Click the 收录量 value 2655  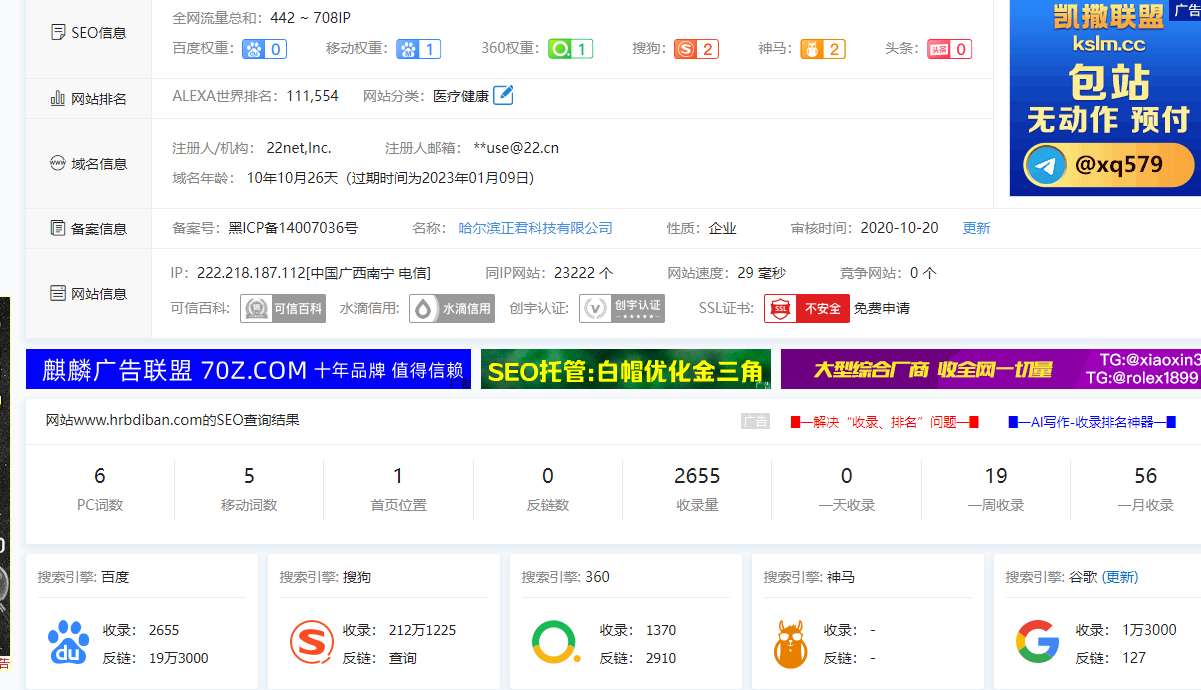pyautogui.click(x=697, y=476)
